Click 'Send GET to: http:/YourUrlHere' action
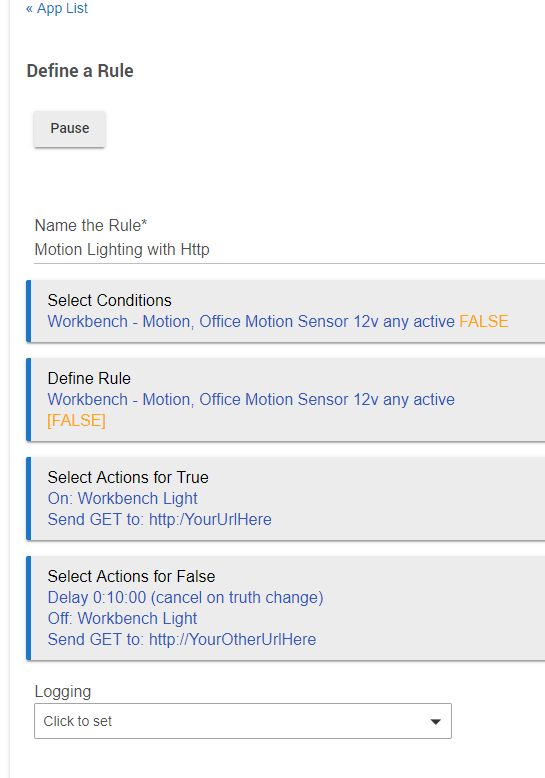 [x=159, y=519]
